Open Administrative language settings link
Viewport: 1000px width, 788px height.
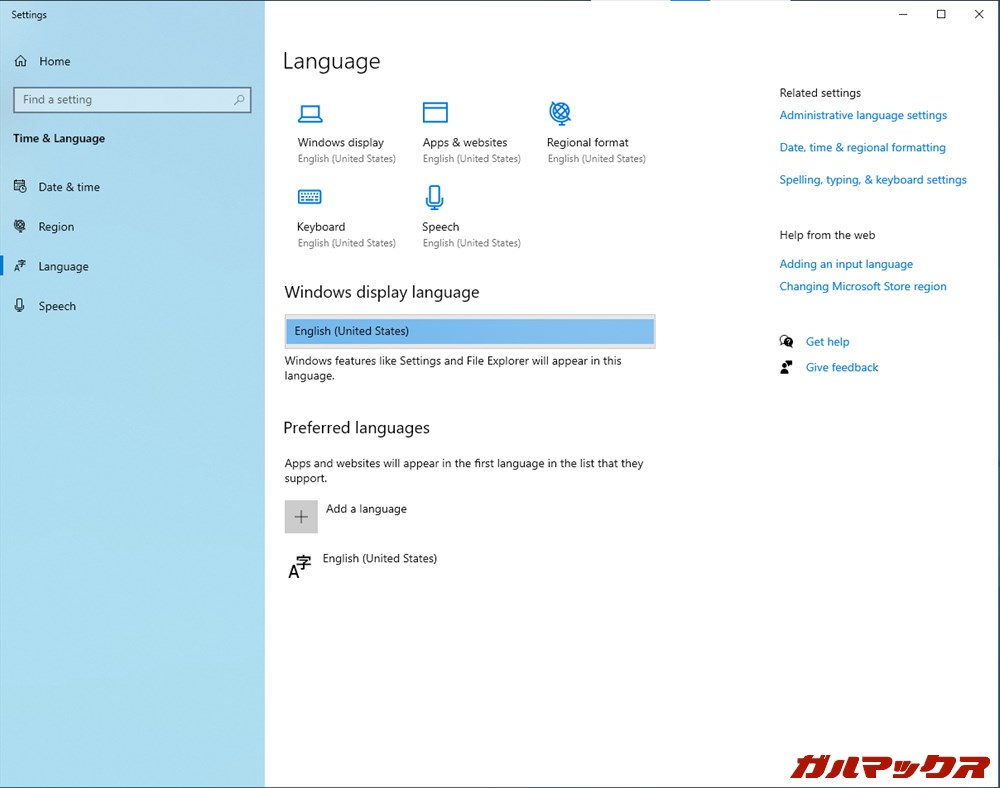click(x=862, y=116)
